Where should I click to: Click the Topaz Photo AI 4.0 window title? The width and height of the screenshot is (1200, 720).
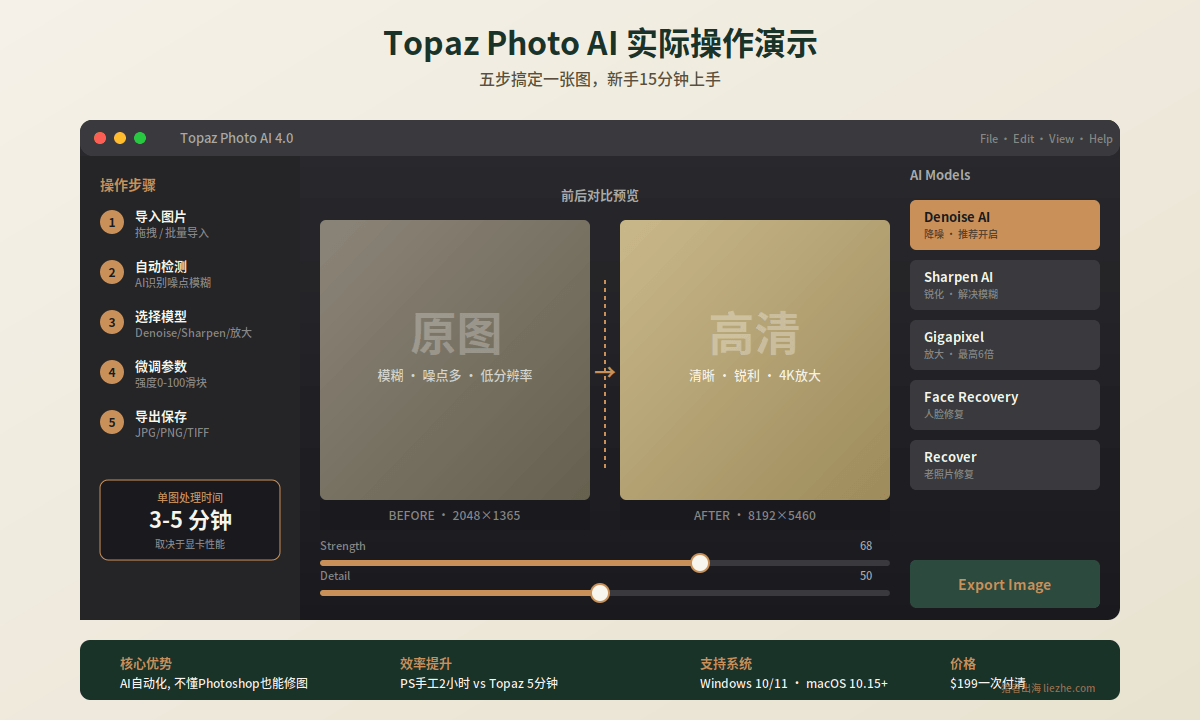237,138
